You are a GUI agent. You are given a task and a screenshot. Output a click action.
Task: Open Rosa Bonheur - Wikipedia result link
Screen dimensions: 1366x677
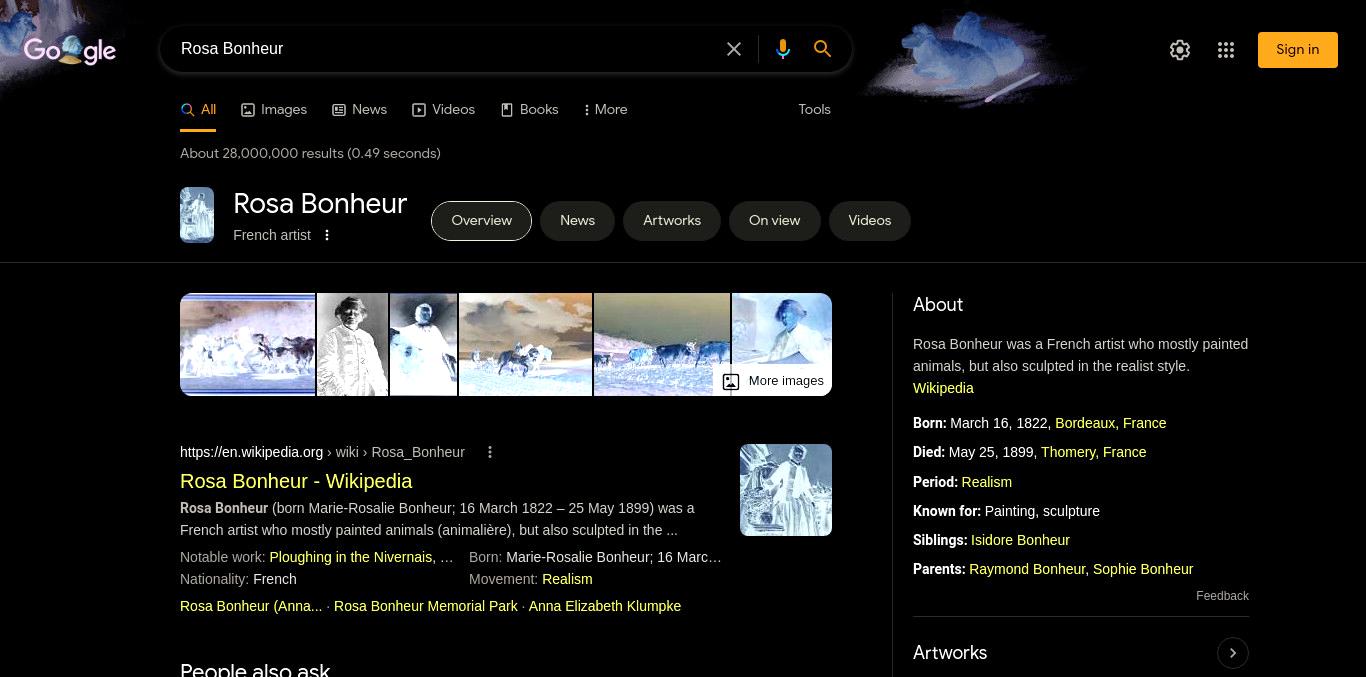coord(296,481)
